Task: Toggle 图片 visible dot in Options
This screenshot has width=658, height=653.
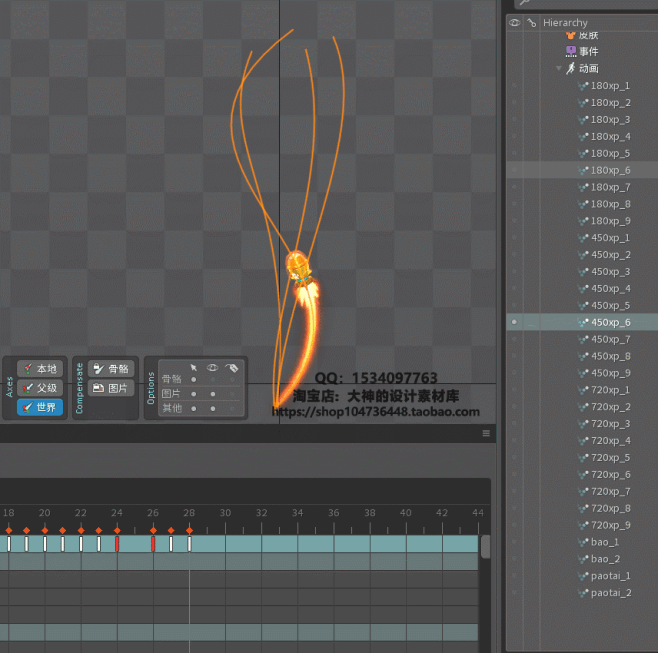Action: [213, 394]
